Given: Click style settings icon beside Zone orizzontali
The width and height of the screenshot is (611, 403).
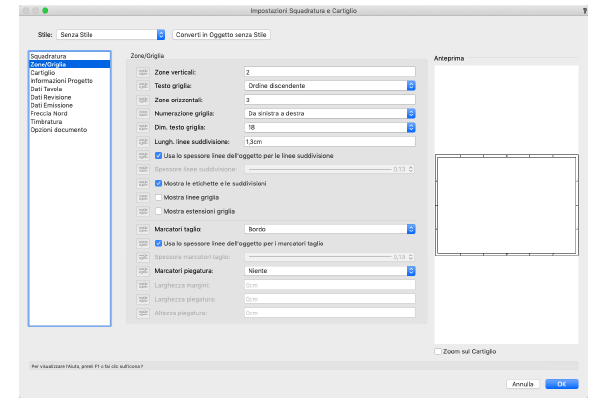Looking at the screenshot, I should (x=143, y=100).
